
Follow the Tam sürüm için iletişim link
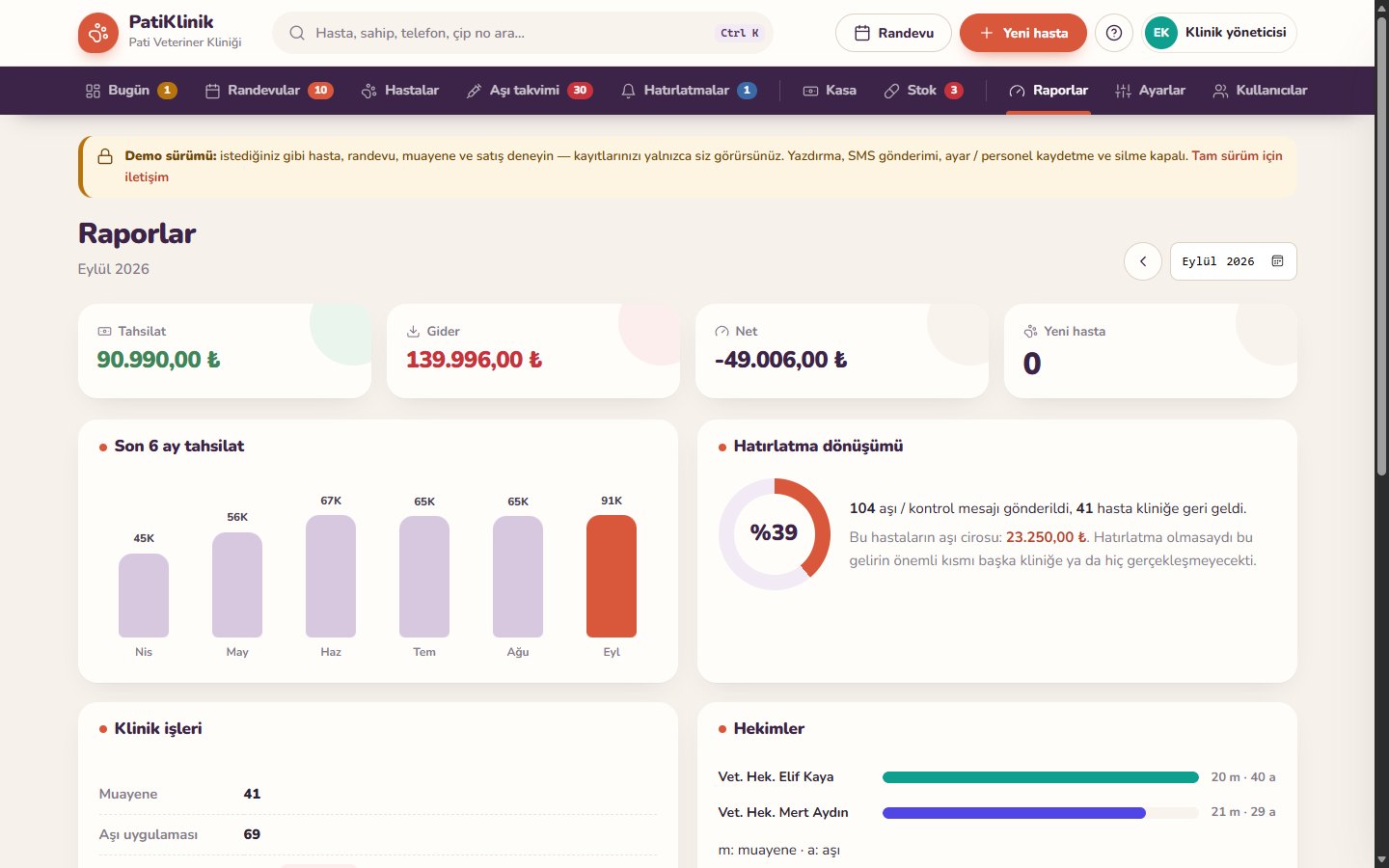point(703,166)
